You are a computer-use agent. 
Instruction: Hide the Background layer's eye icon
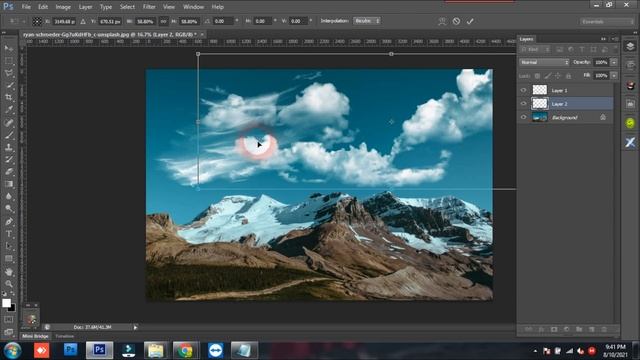(x=523, y=117)
